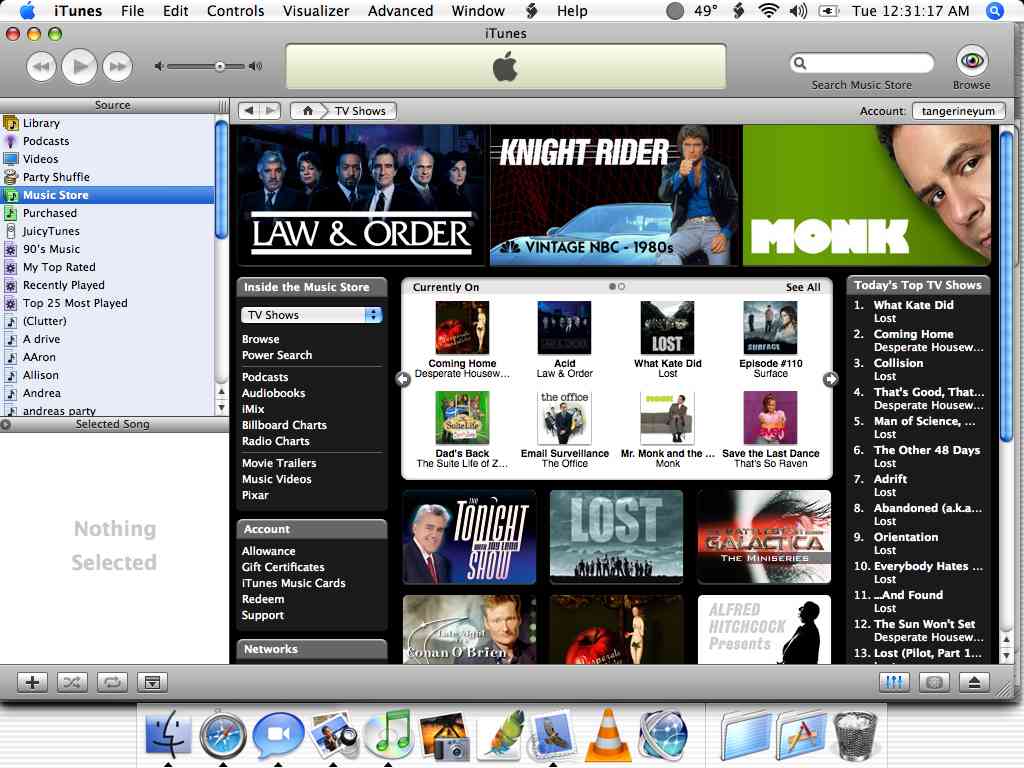Click the fast-forward playback button
Image resolution: width=1024 pixels, height=768 pixels.
point(118,67)
